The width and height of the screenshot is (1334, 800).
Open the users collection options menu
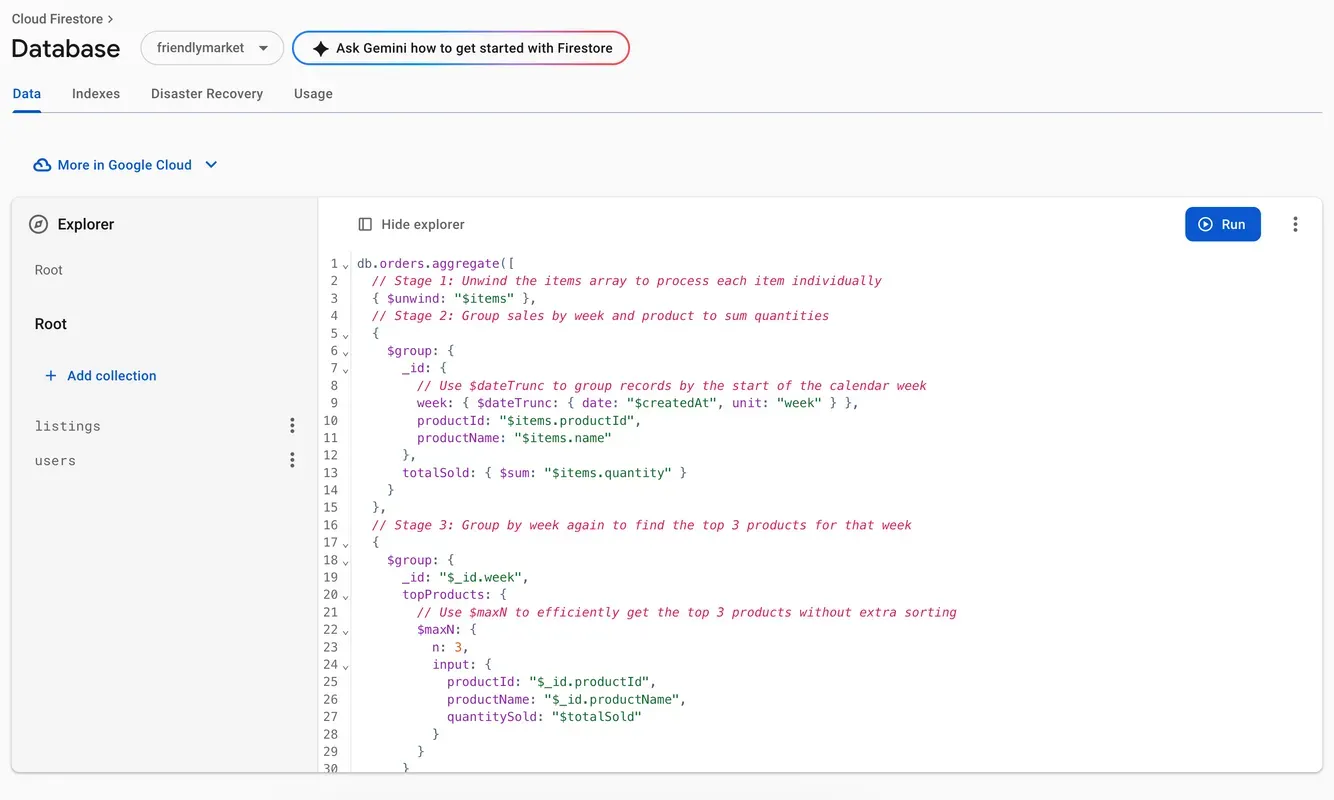292,460
